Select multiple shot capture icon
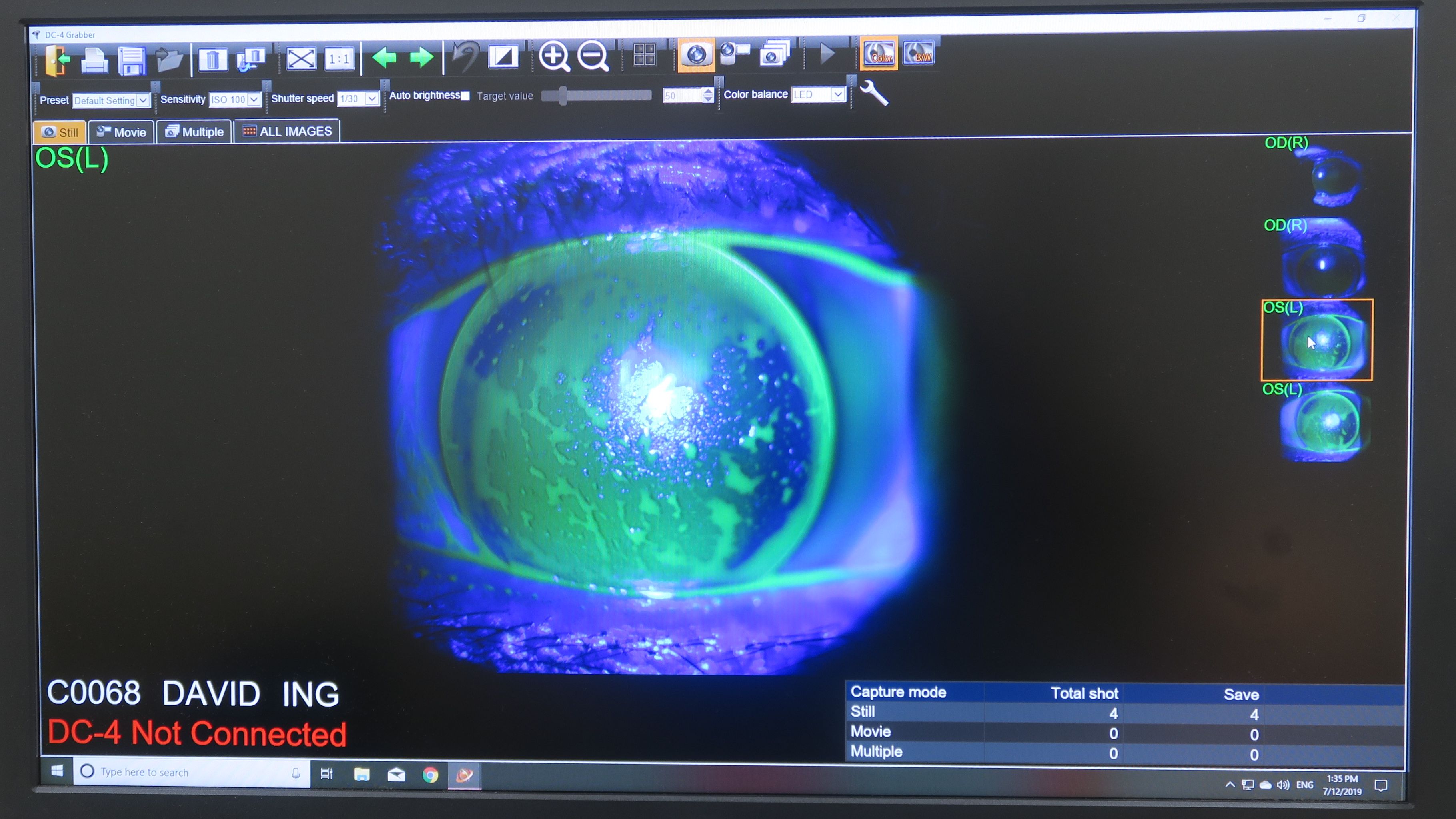This screenshot has height=819, width=1456. [x=774, y=54]
